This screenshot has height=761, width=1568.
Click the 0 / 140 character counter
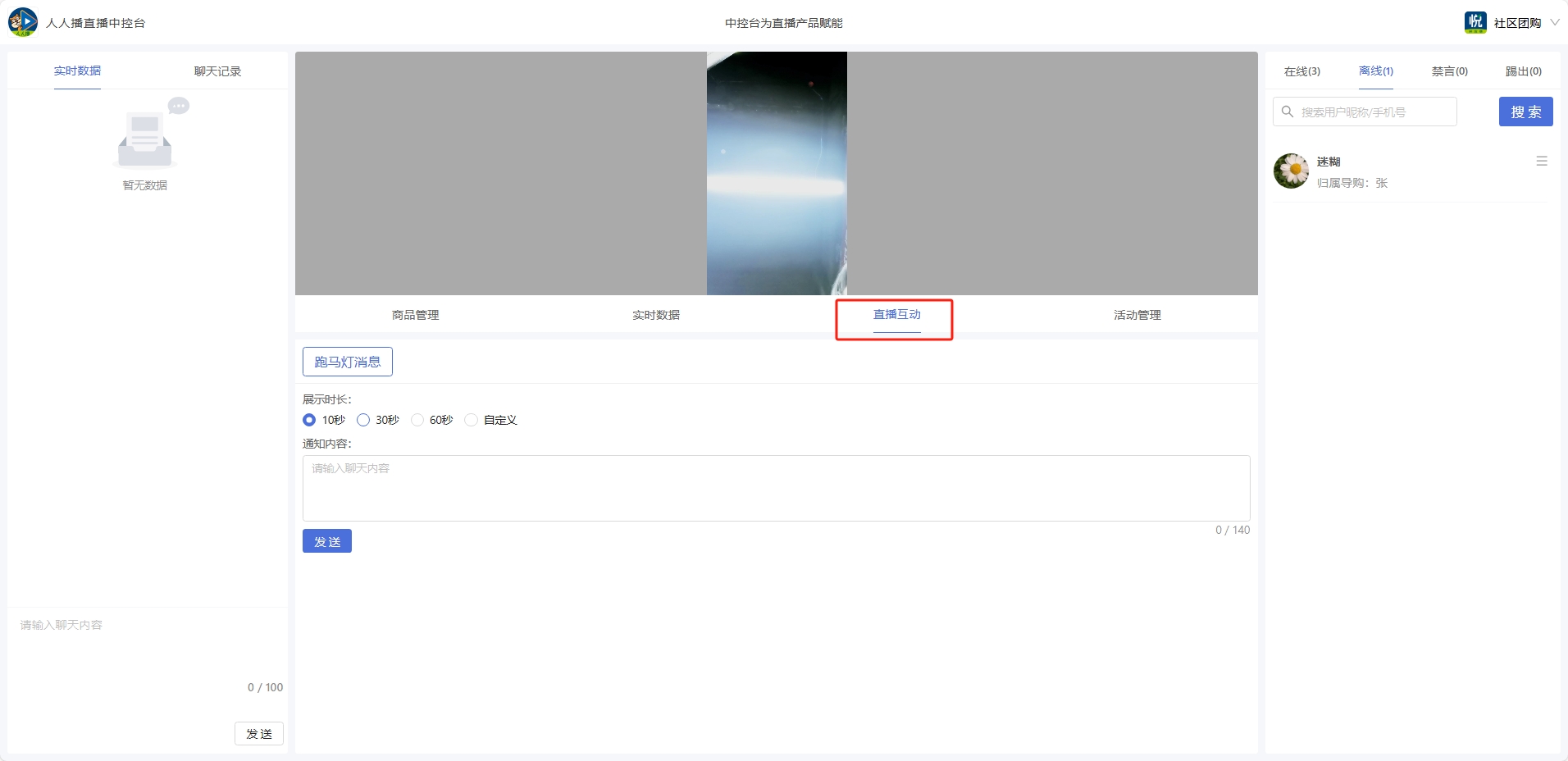point(1233,530)
